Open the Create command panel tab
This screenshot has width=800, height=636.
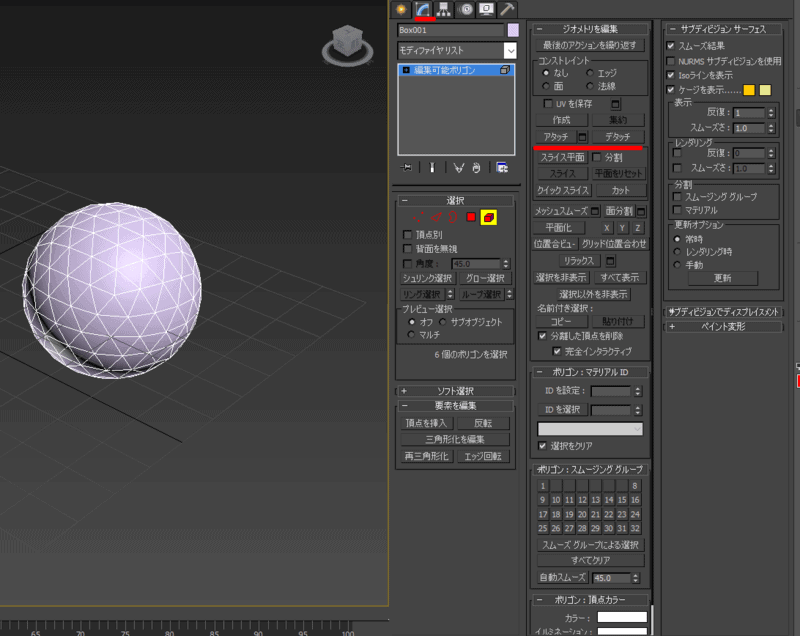[x=402, y=9]
